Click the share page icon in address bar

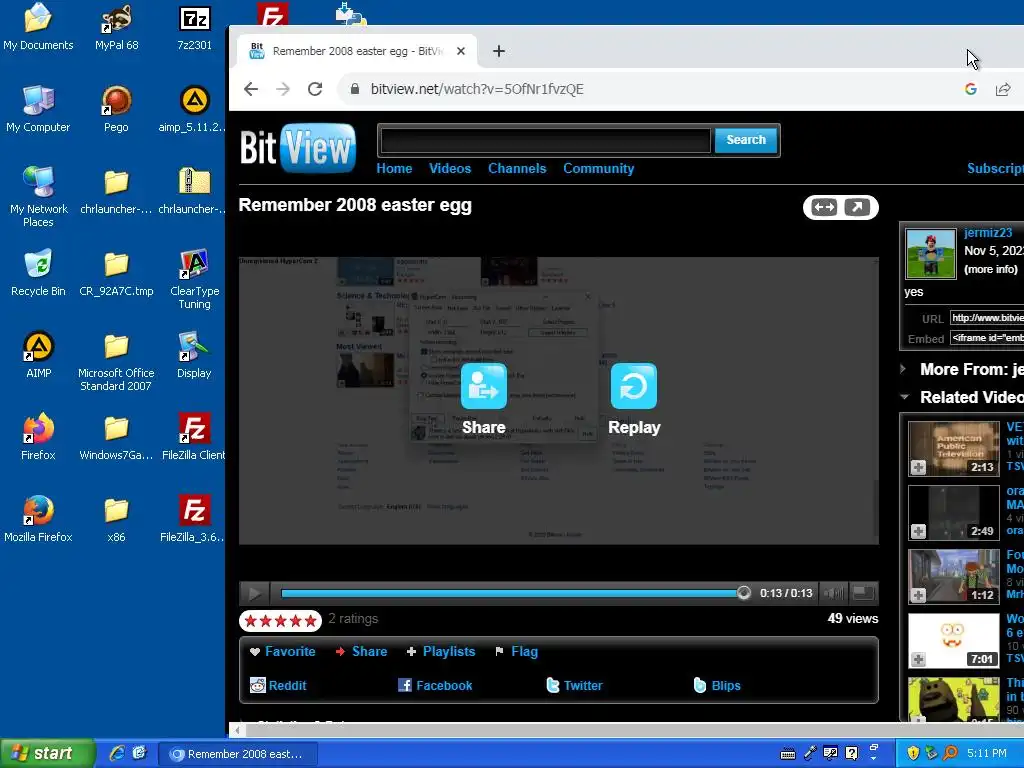(1003, 89)
